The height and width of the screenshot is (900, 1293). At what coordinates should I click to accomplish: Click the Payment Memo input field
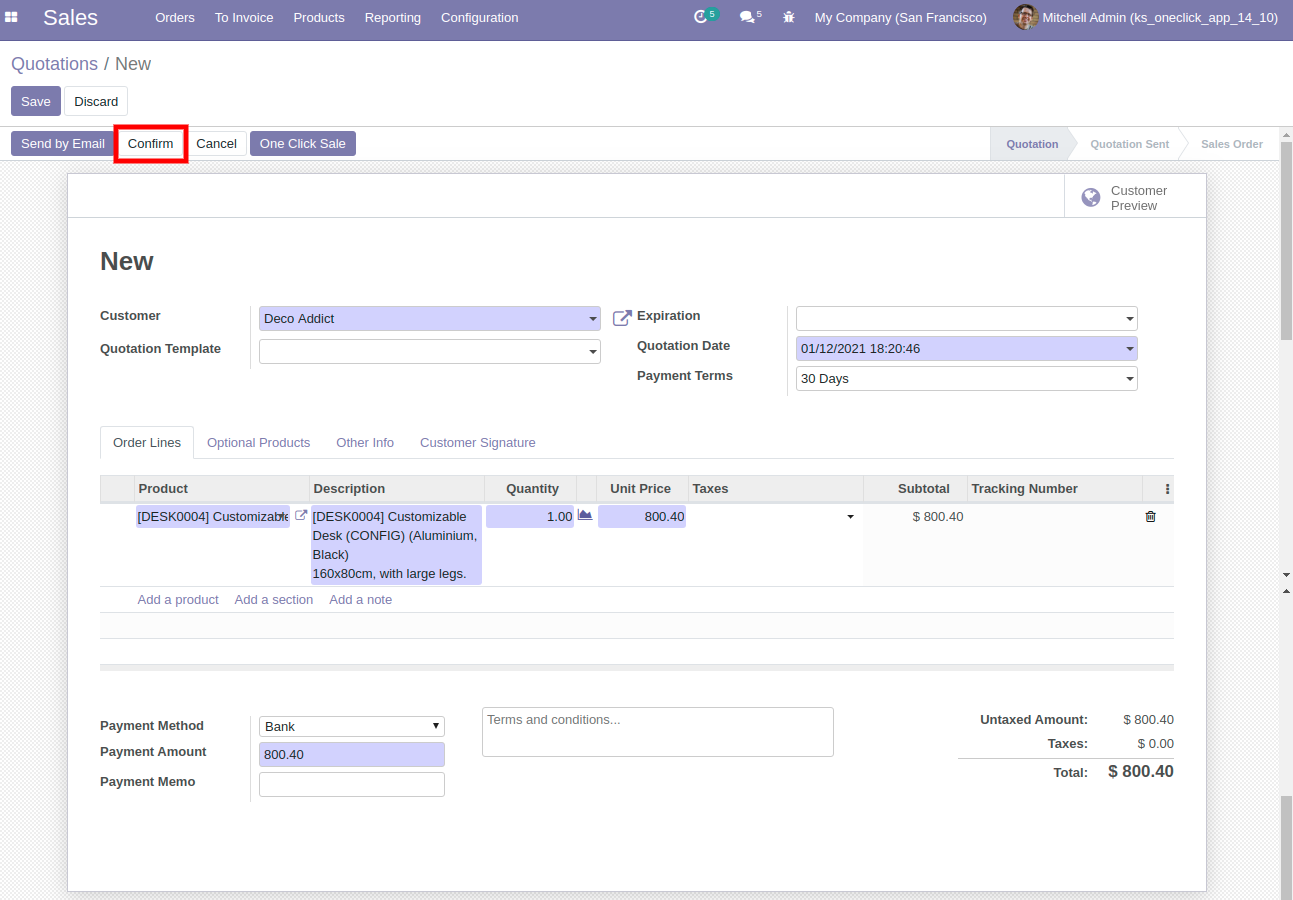(x=352, y=785)
